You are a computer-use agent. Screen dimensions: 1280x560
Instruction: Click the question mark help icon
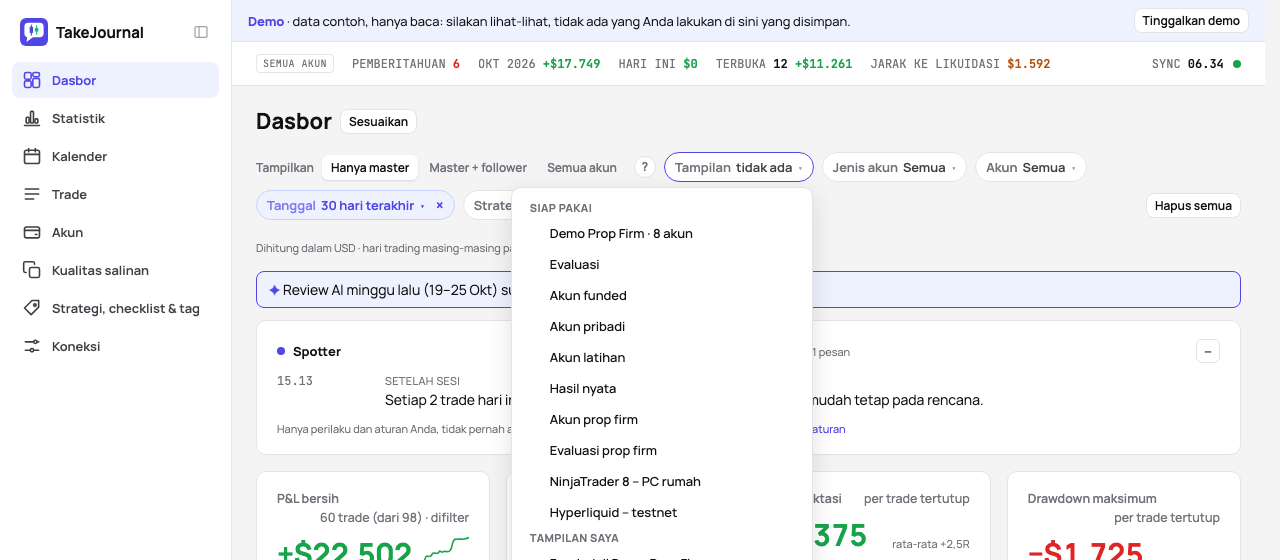point(645,167)
